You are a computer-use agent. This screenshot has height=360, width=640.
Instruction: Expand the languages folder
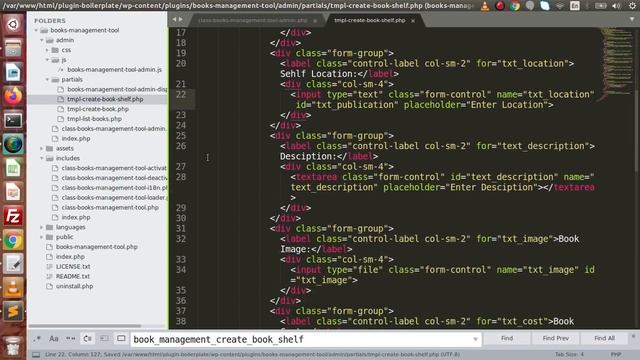[42, 227]
